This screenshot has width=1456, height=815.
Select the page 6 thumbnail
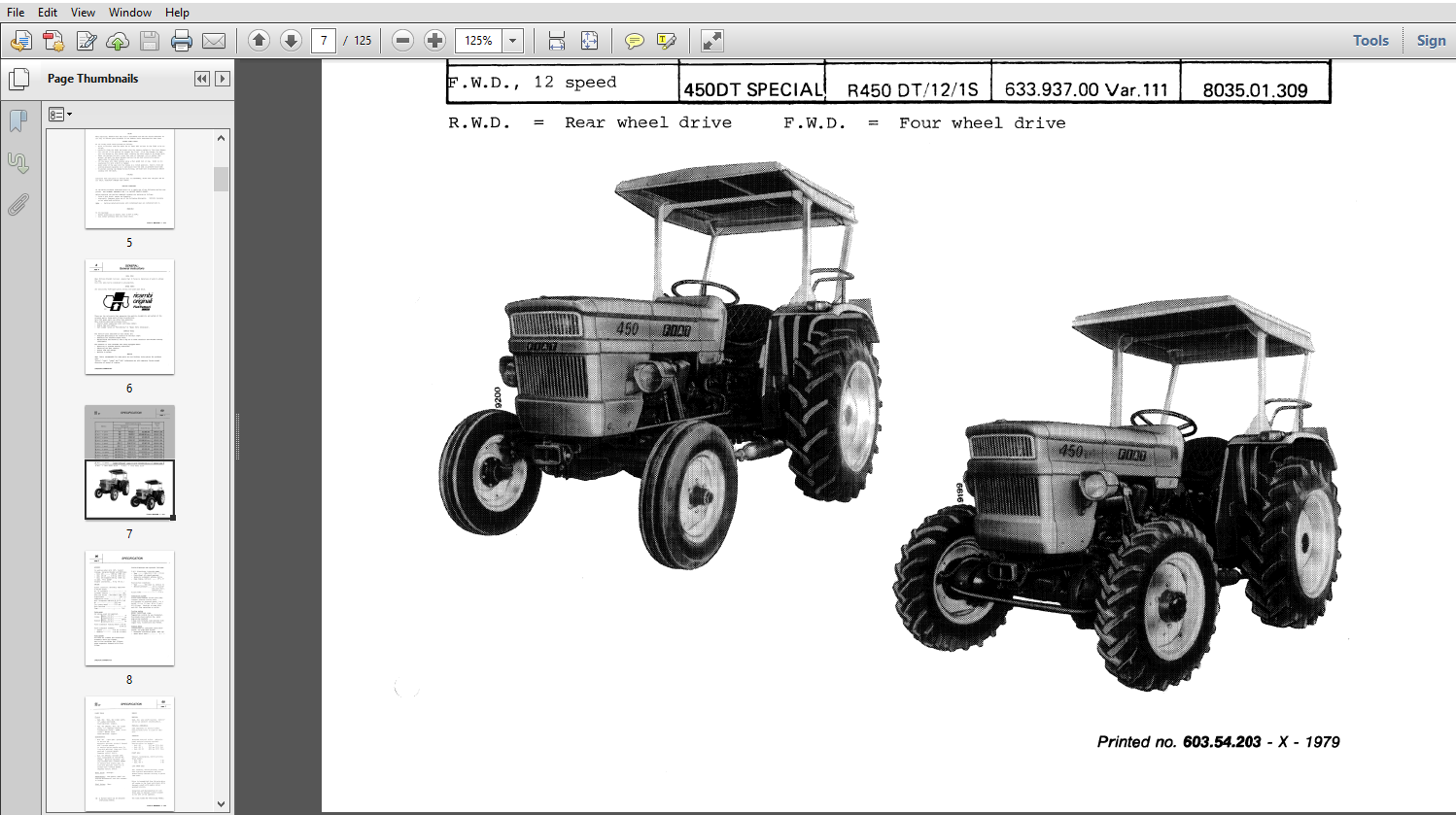point(129,317)
